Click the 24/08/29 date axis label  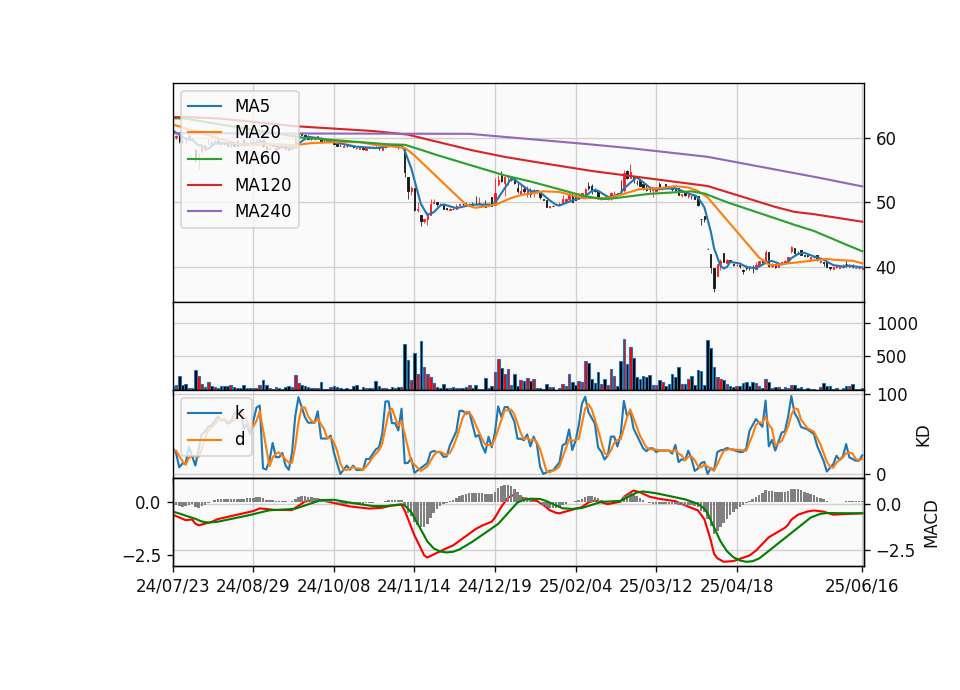(x=253, y=586)
